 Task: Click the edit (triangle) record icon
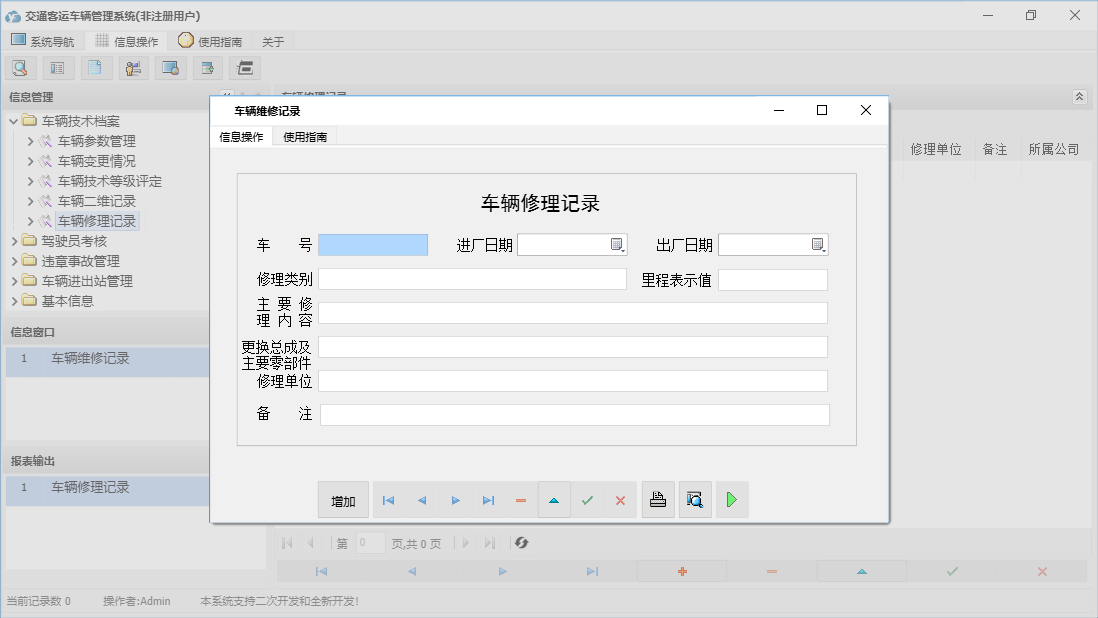coord(554,499)
